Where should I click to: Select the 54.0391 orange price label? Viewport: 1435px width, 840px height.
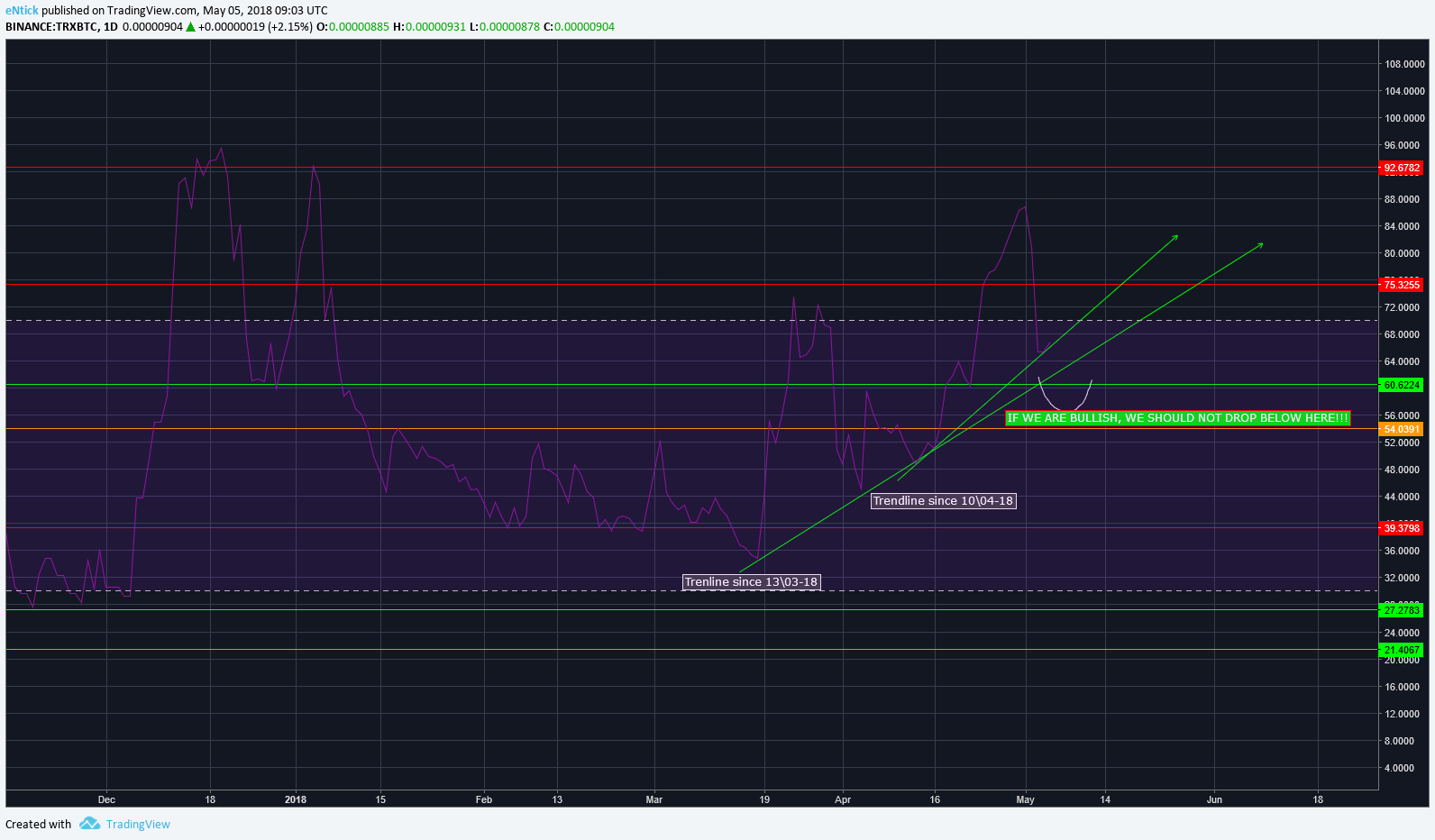[1402, 429]
